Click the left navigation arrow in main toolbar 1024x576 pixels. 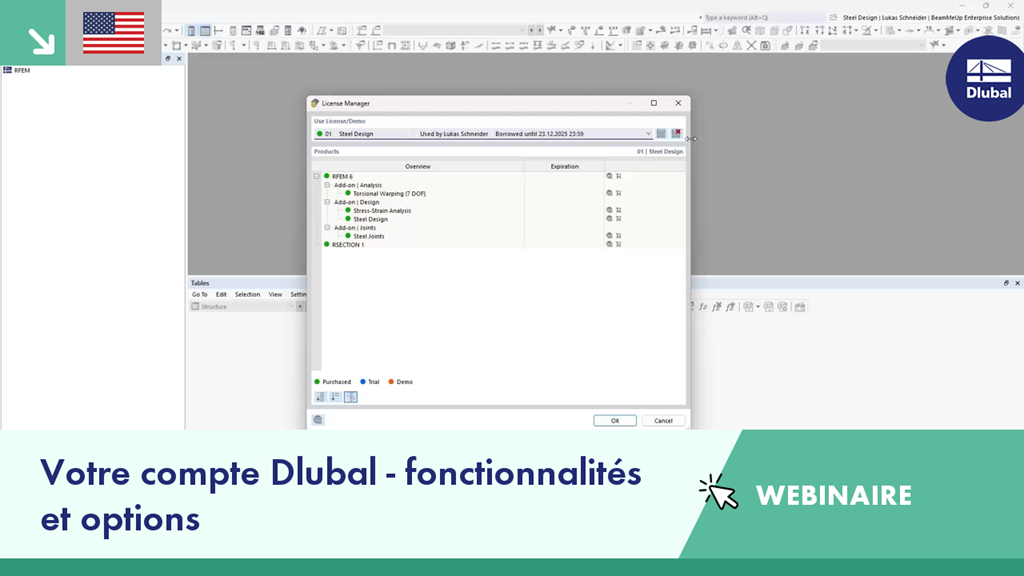pyautogui.click(x=532, y=30)
